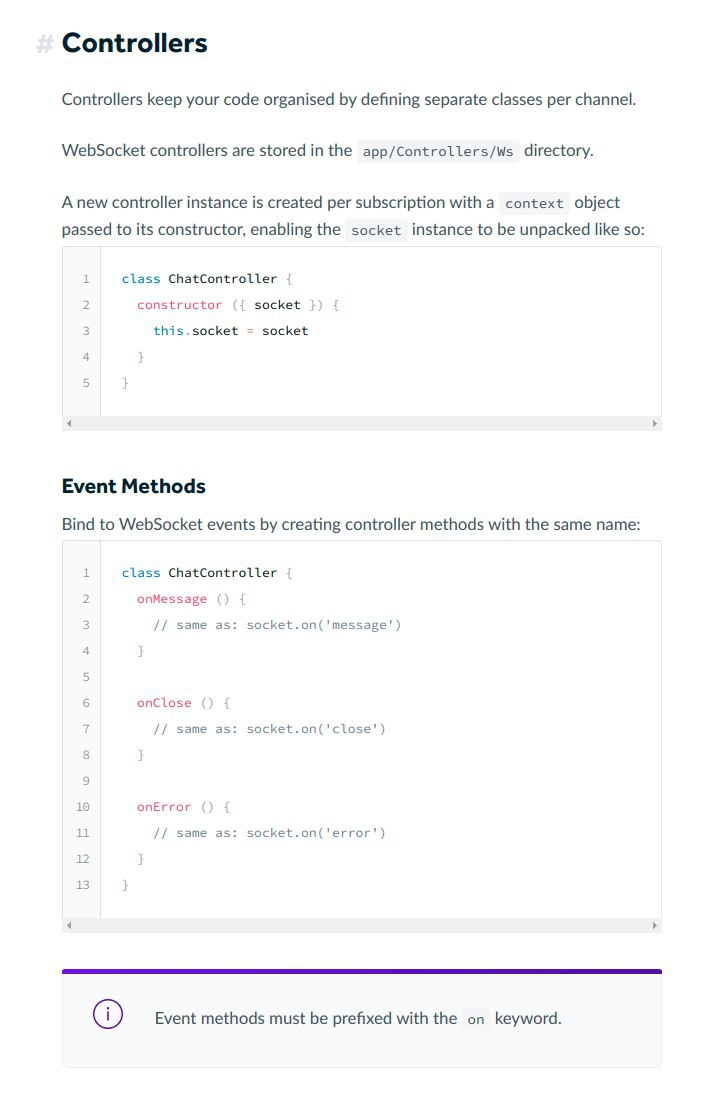Click the Event Methods subheading
This screenshot has width=722, height=1106.
[x=133, y=486]
